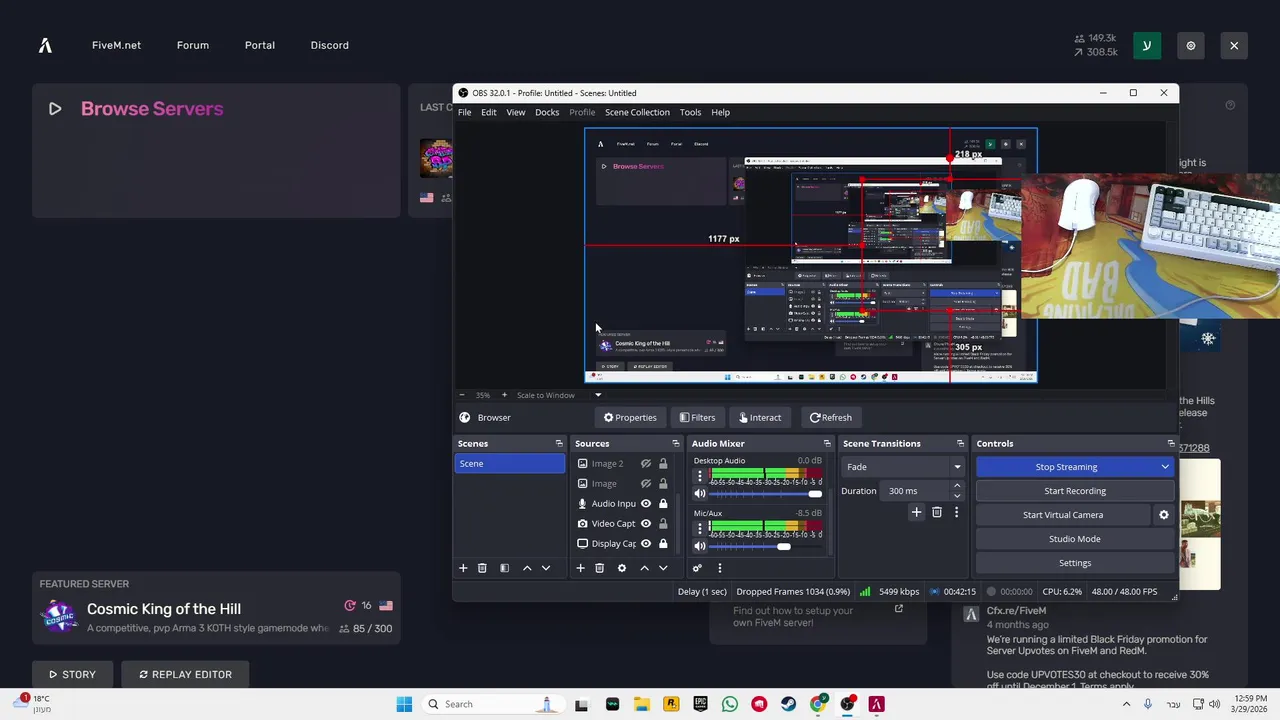Hide Video Capture source eye icon
1280x720 pixels.
point(646,523)
